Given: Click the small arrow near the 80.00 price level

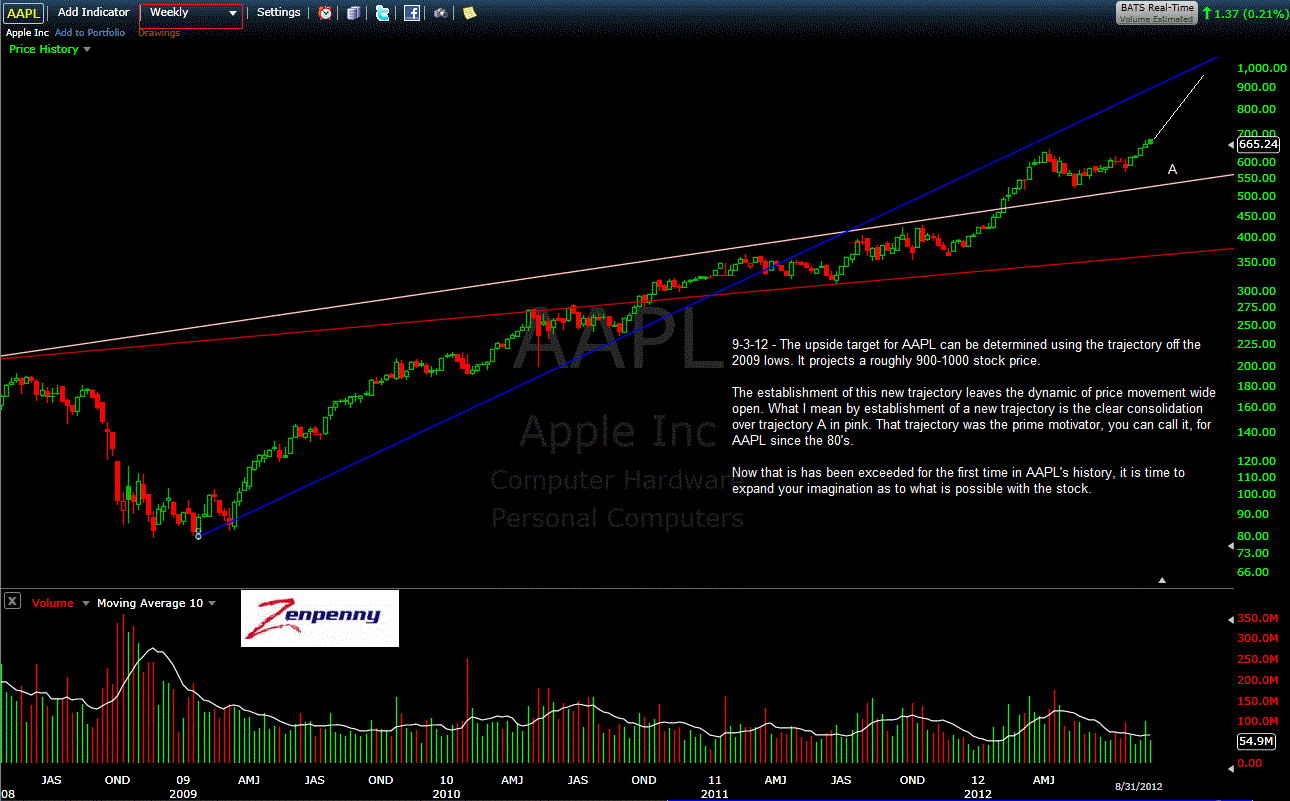Looking at the screenshot, I should pyautogui.click(x=1231, y=546).
